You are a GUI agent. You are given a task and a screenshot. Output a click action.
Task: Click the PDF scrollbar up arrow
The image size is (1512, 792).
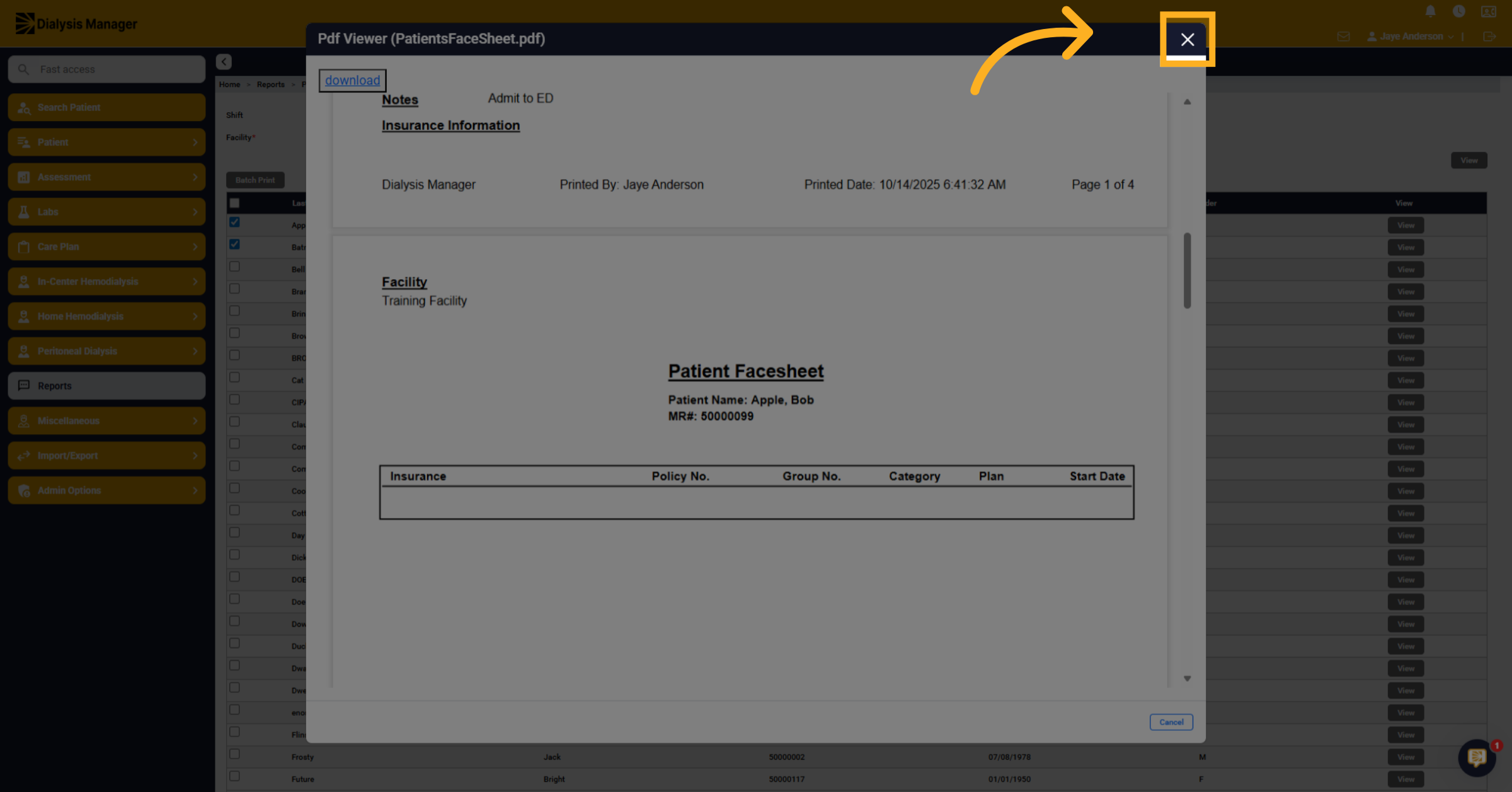point(1187,101)
